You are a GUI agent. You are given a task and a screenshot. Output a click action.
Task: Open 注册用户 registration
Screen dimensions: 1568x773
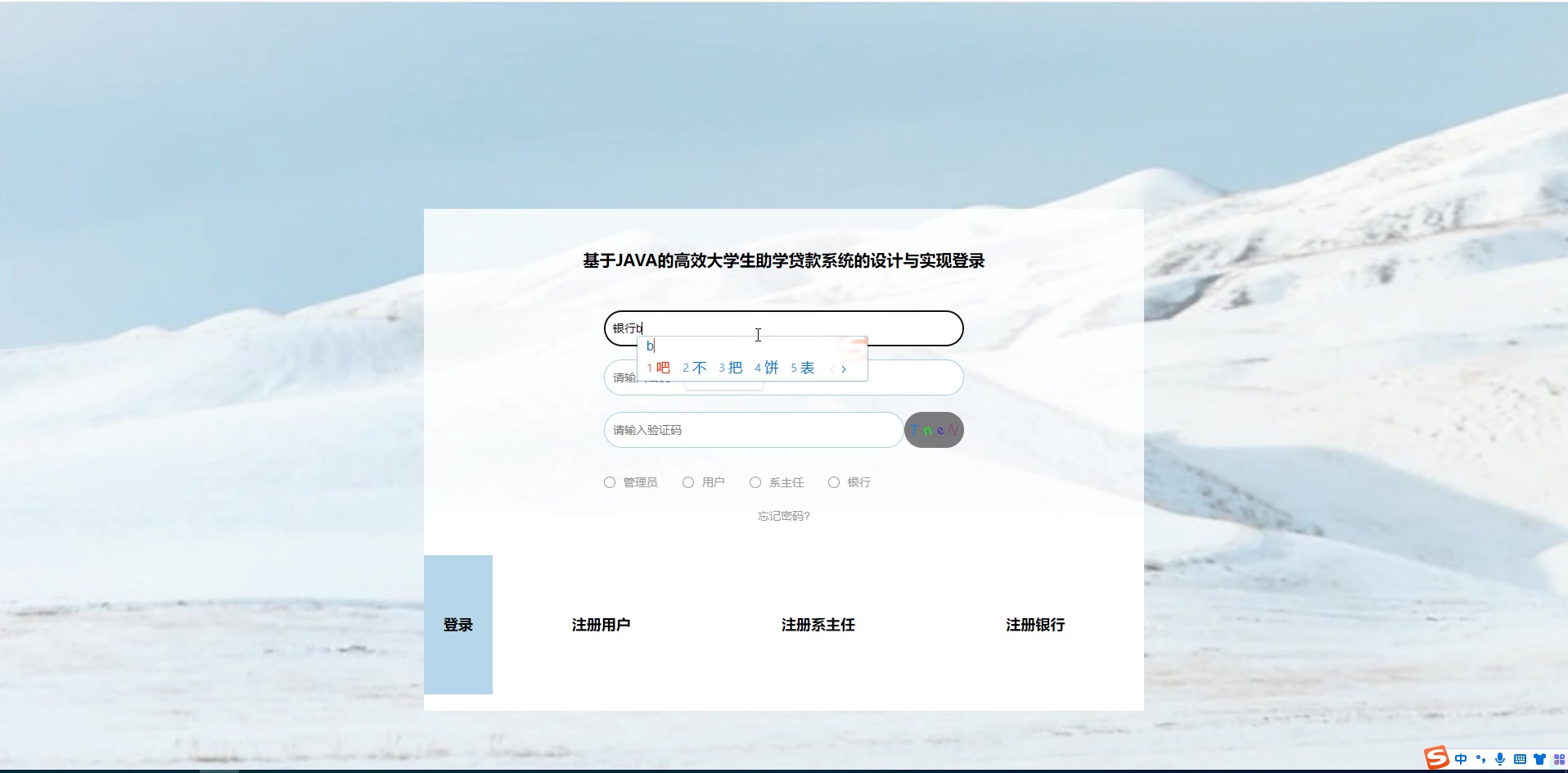[601, 625]
